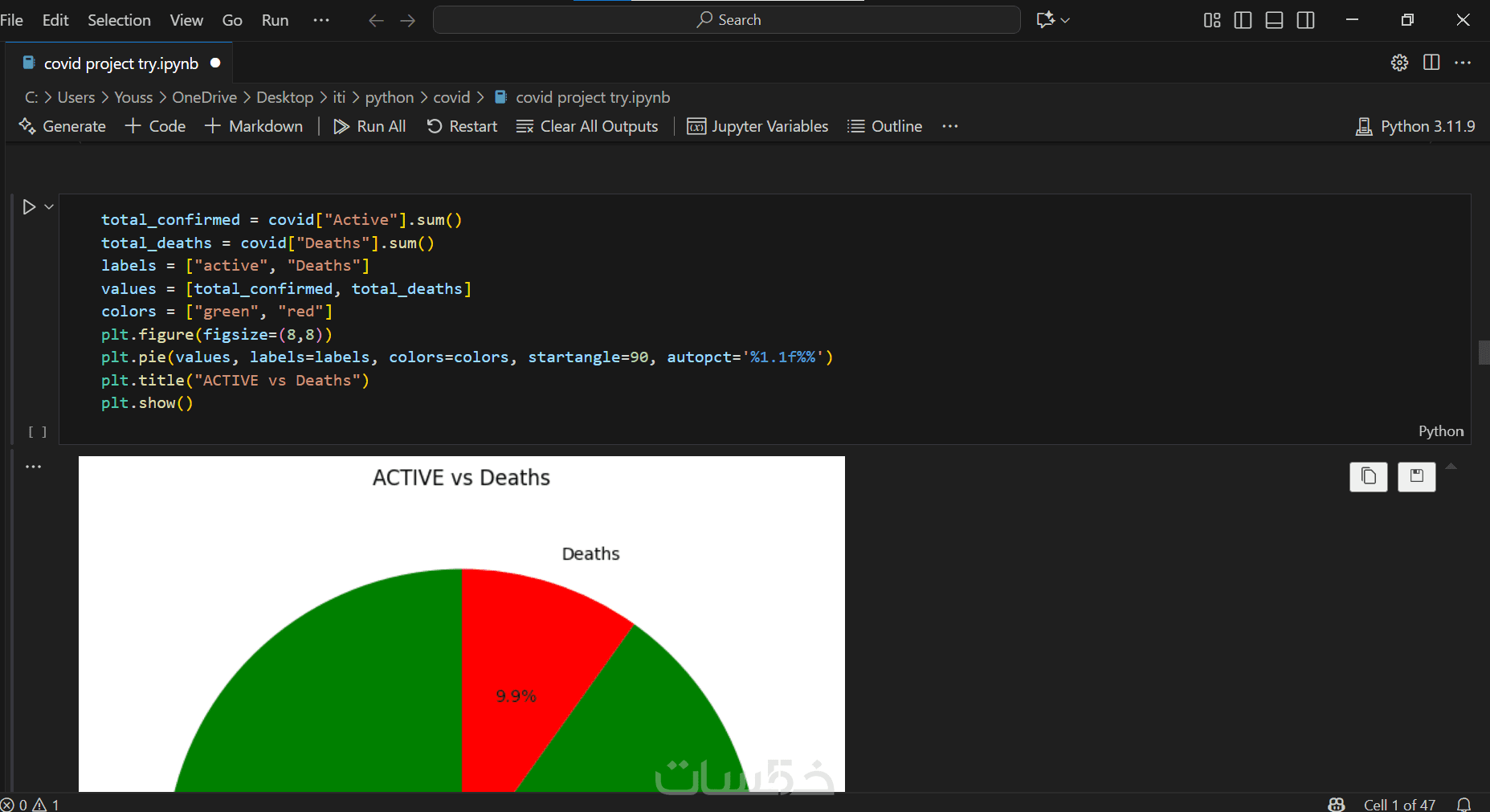Open notebook toolbar overflow menu

[950, 126]
